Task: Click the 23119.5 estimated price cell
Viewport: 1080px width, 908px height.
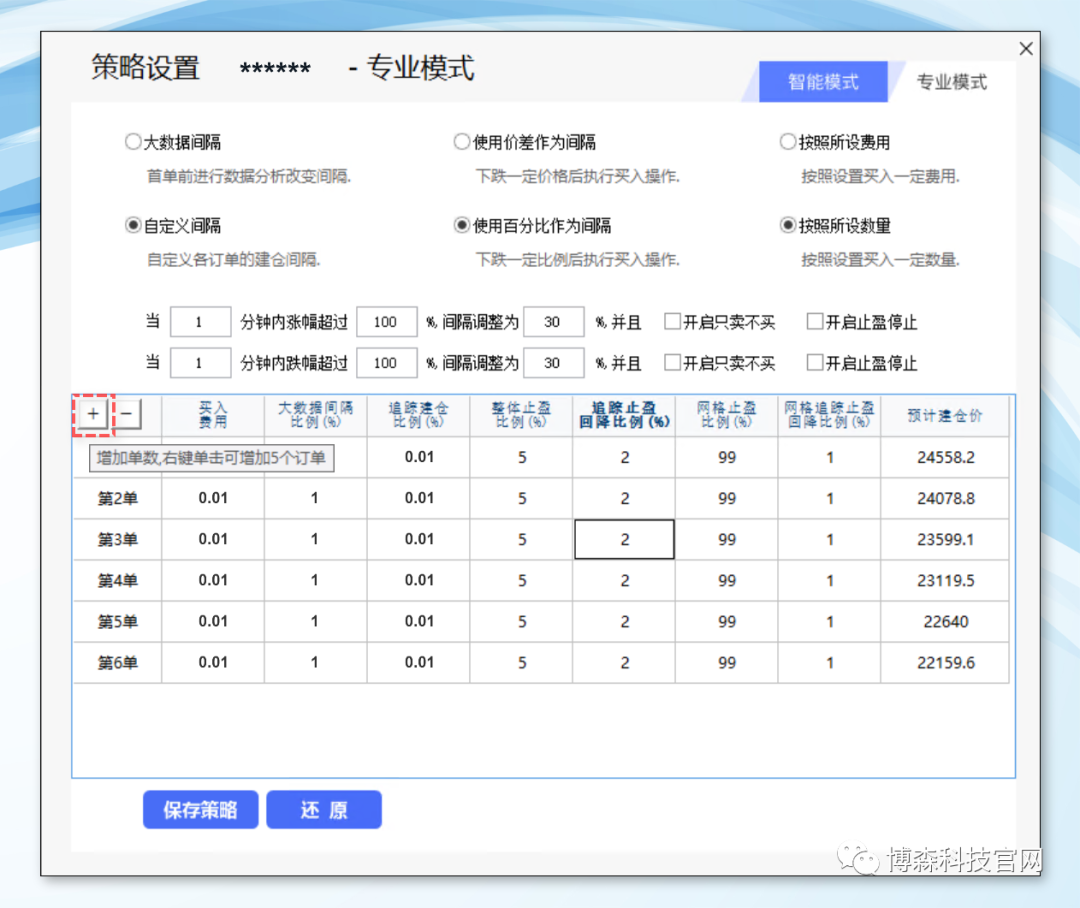Action: coord(945,581)
